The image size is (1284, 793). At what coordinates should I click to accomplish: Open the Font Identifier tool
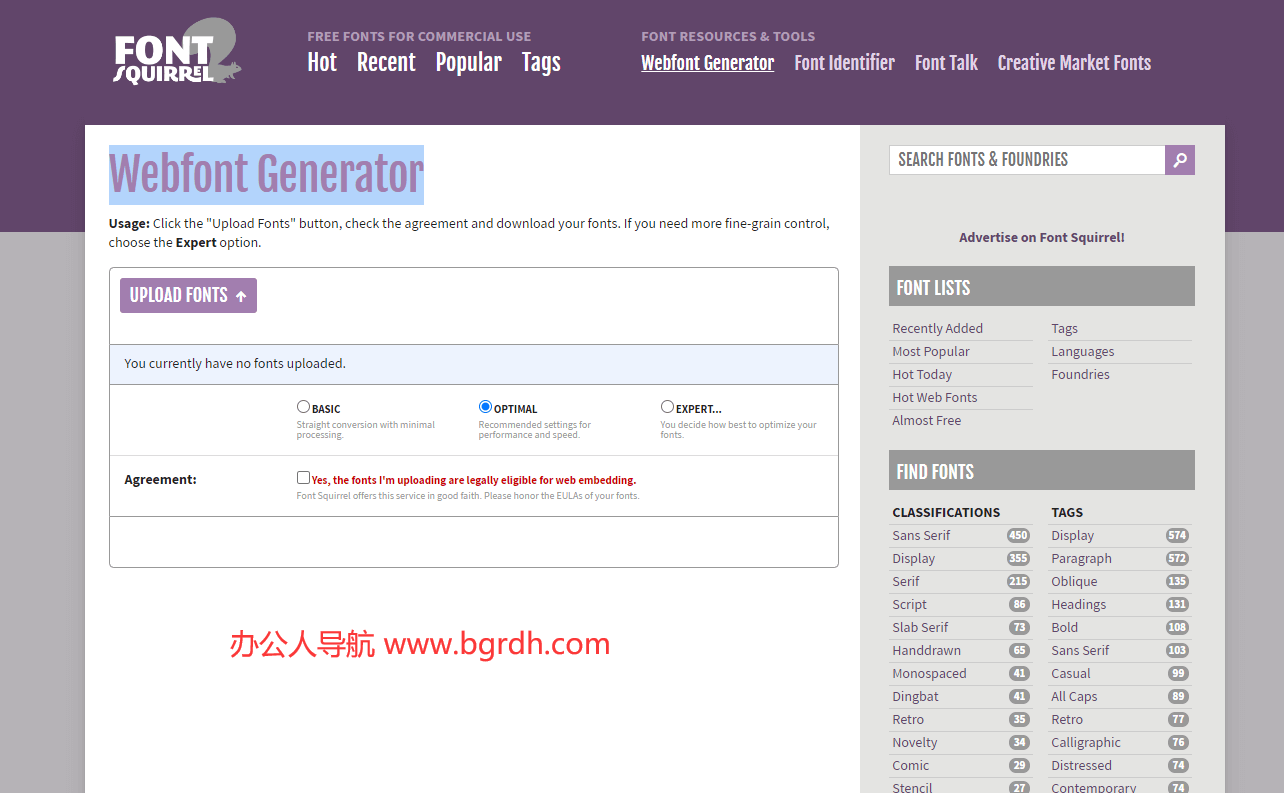[844, 62]
